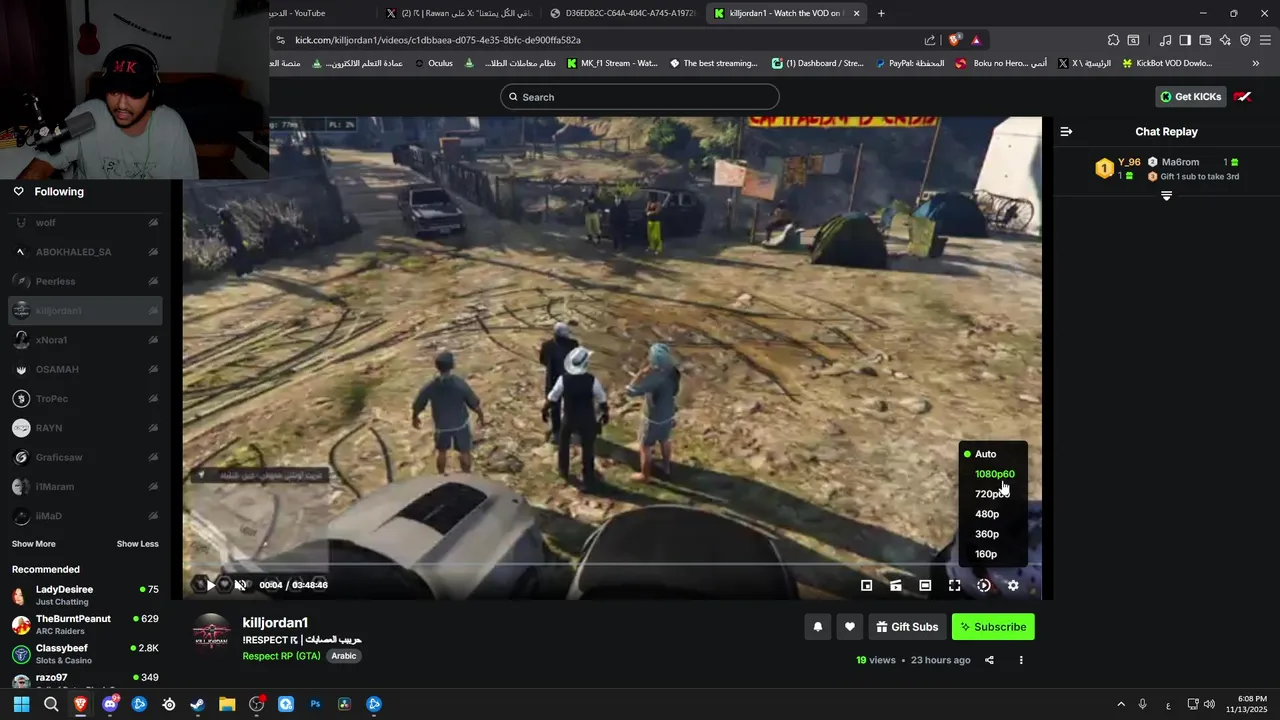1280x720 pixels.
Task: Click Get KICKs button
Action: pos(1191,97)
